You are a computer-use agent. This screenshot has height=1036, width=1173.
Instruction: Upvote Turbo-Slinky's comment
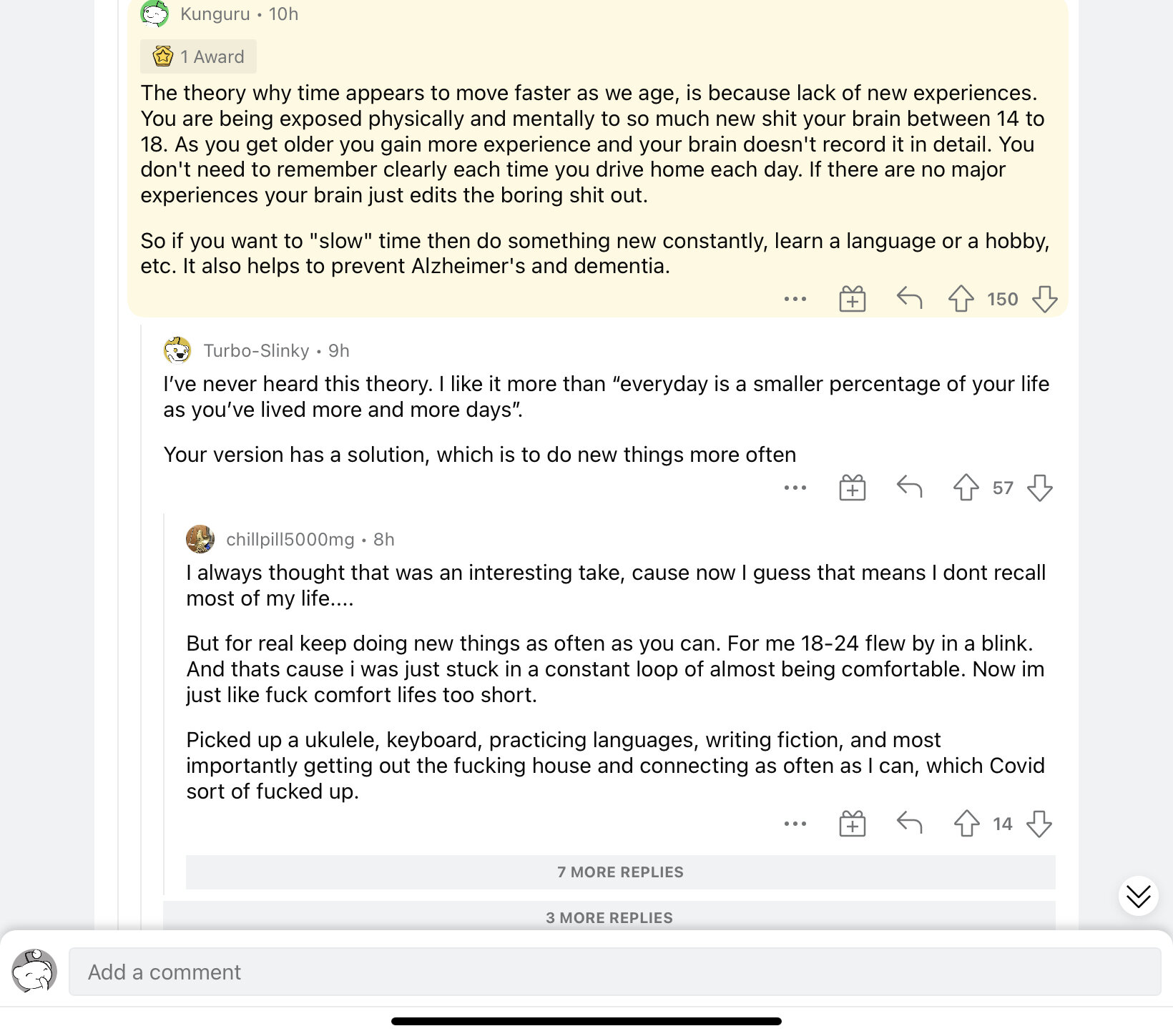[x=966, y=488]
